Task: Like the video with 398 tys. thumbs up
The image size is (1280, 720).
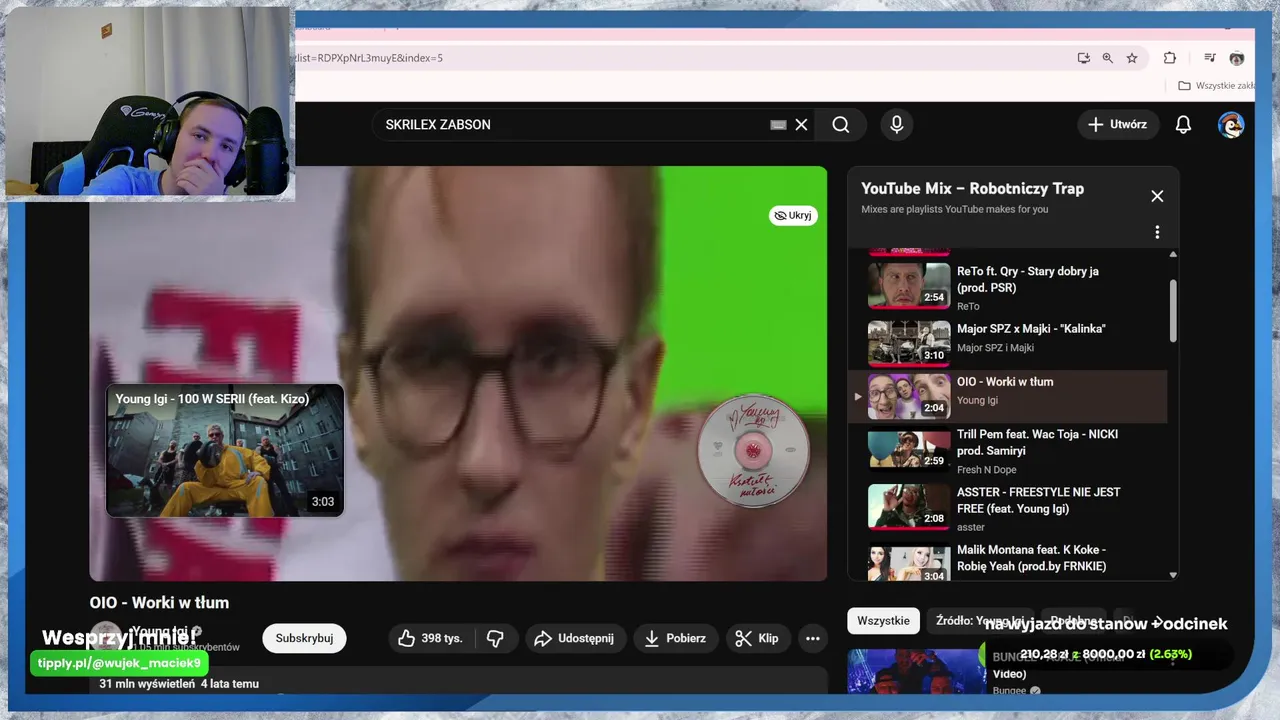Action: [430, 638]
